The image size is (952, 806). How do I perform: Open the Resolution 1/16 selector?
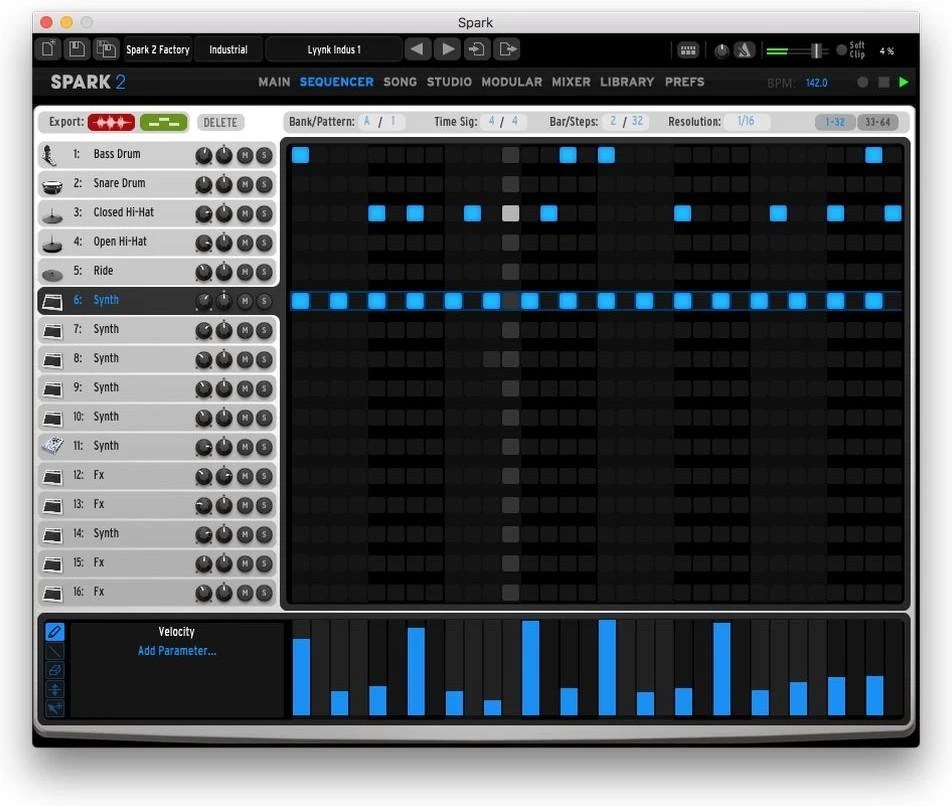(x=746, y=121)
